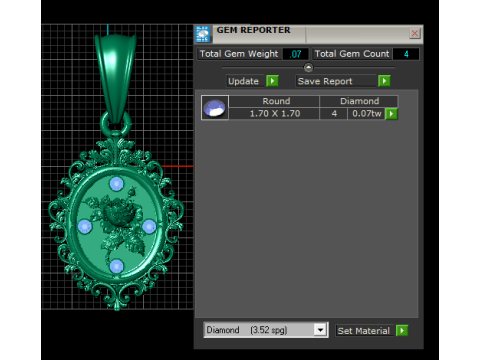Screen dimensions: 480x360
Task: Click the carved rose in pendant center
Action: coord(119,213)
